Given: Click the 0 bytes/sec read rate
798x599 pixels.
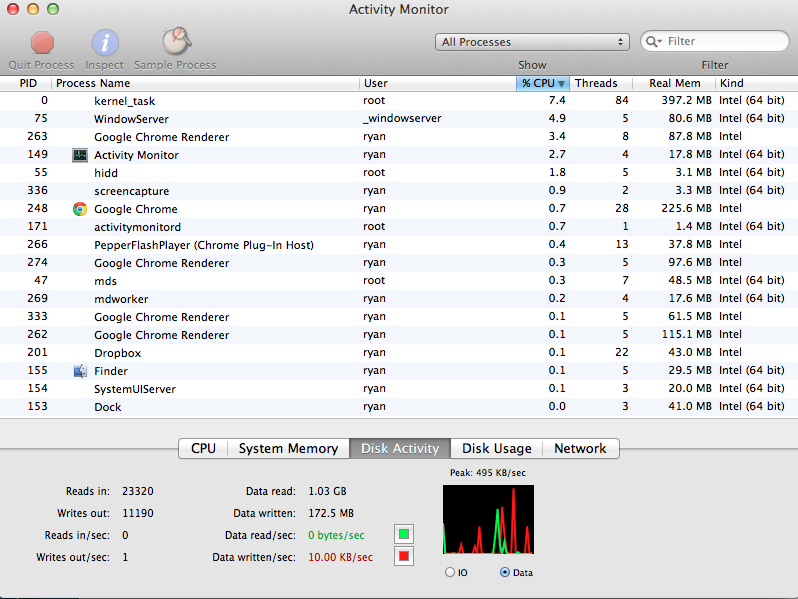Looking at the screenshot, I should [x=336, y=535].
